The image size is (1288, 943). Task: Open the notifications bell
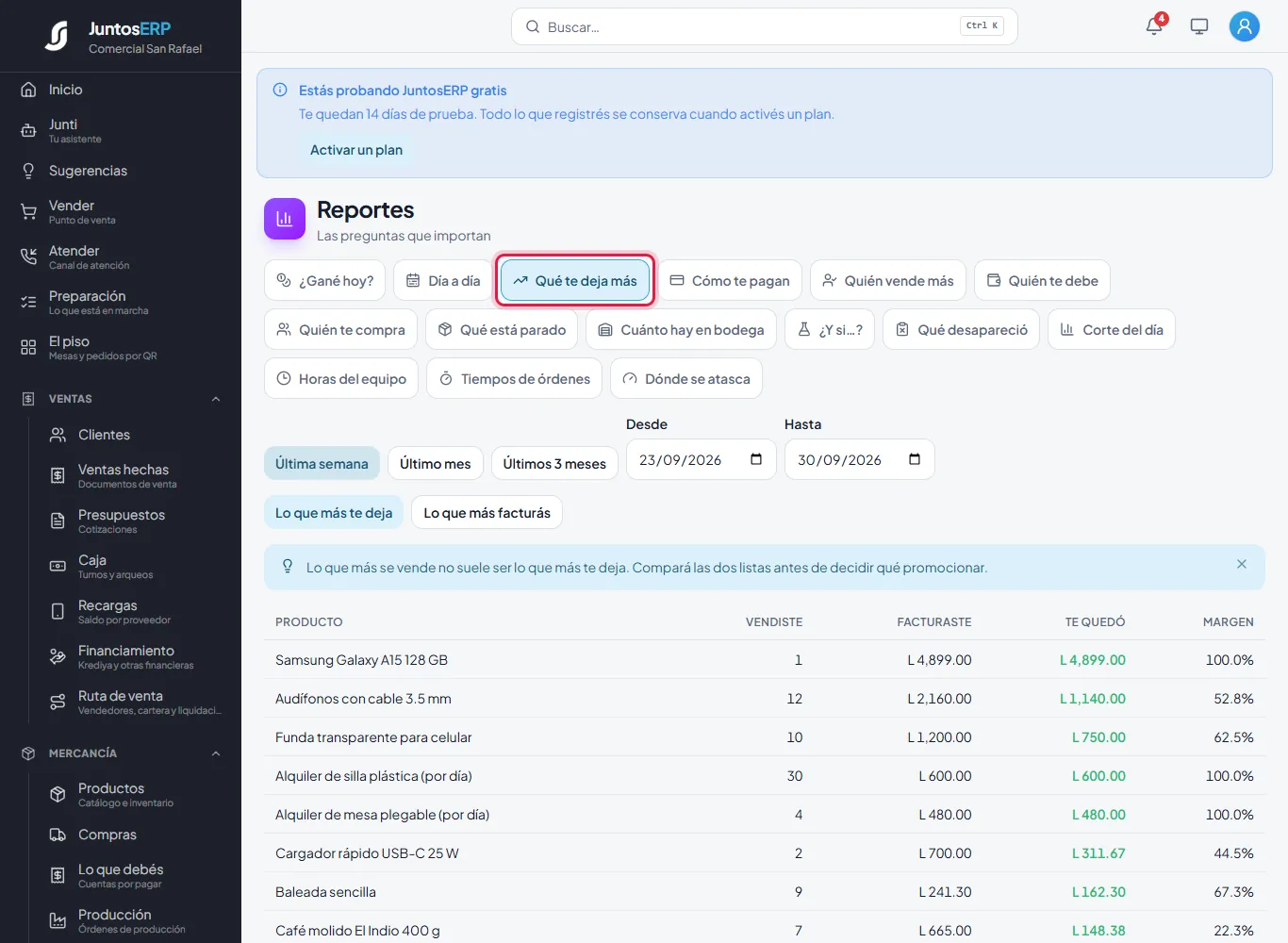tap(1154, 26)
